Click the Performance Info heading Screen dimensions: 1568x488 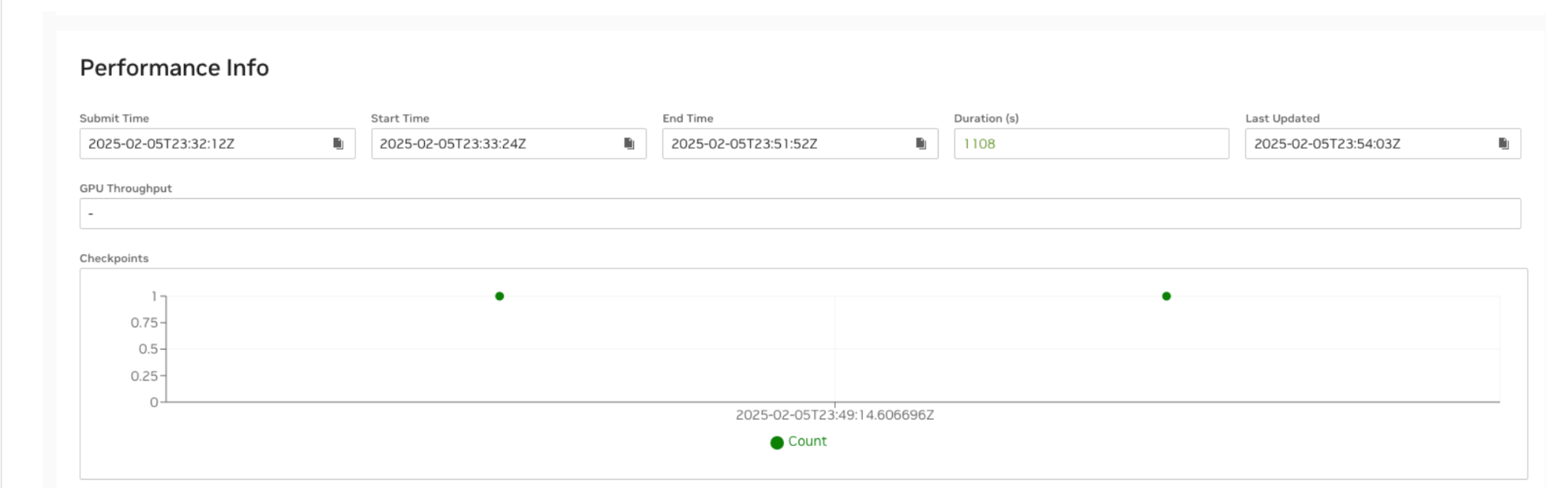point(175,68)
